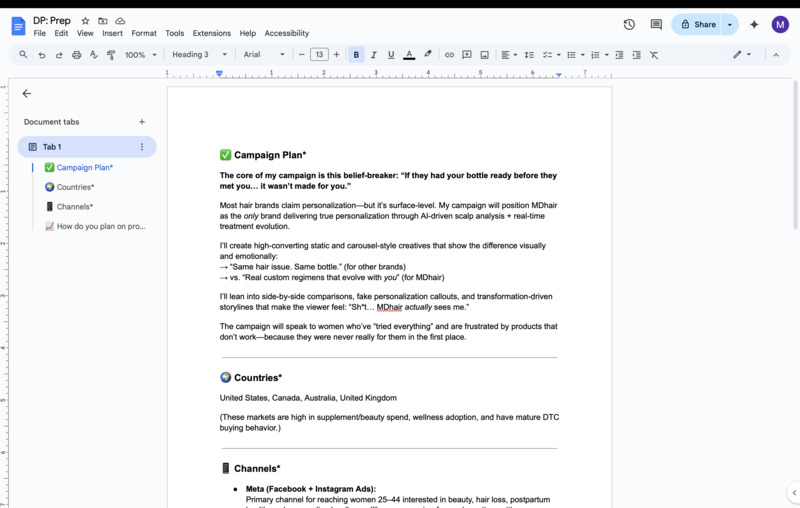Screen dimensions: 800x508
Task: Toggle numbered list
Action: point(595,55)
